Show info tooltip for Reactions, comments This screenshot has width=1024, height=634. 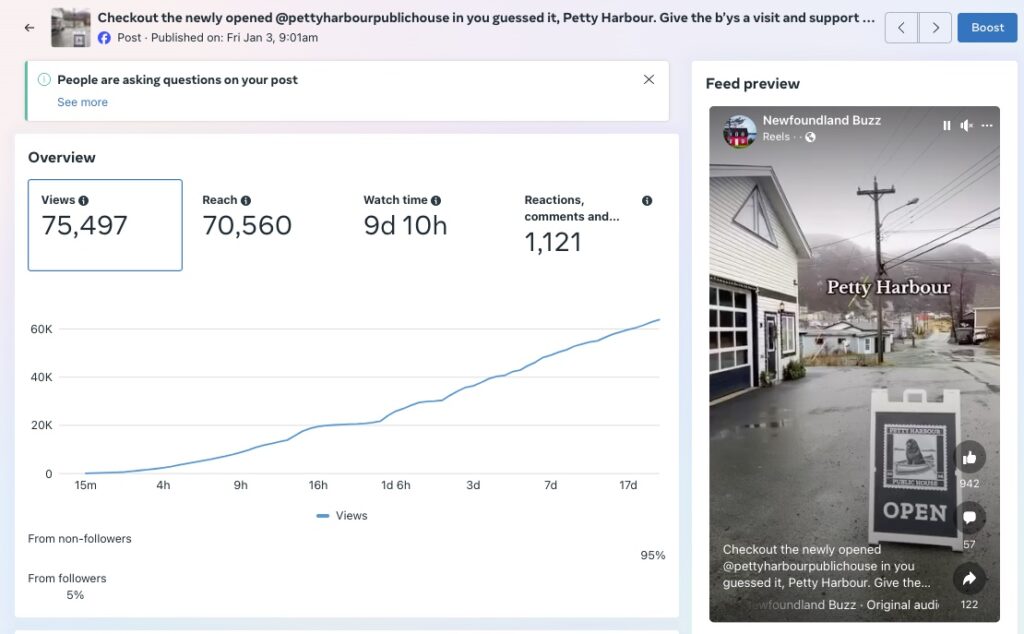(647, 200)
